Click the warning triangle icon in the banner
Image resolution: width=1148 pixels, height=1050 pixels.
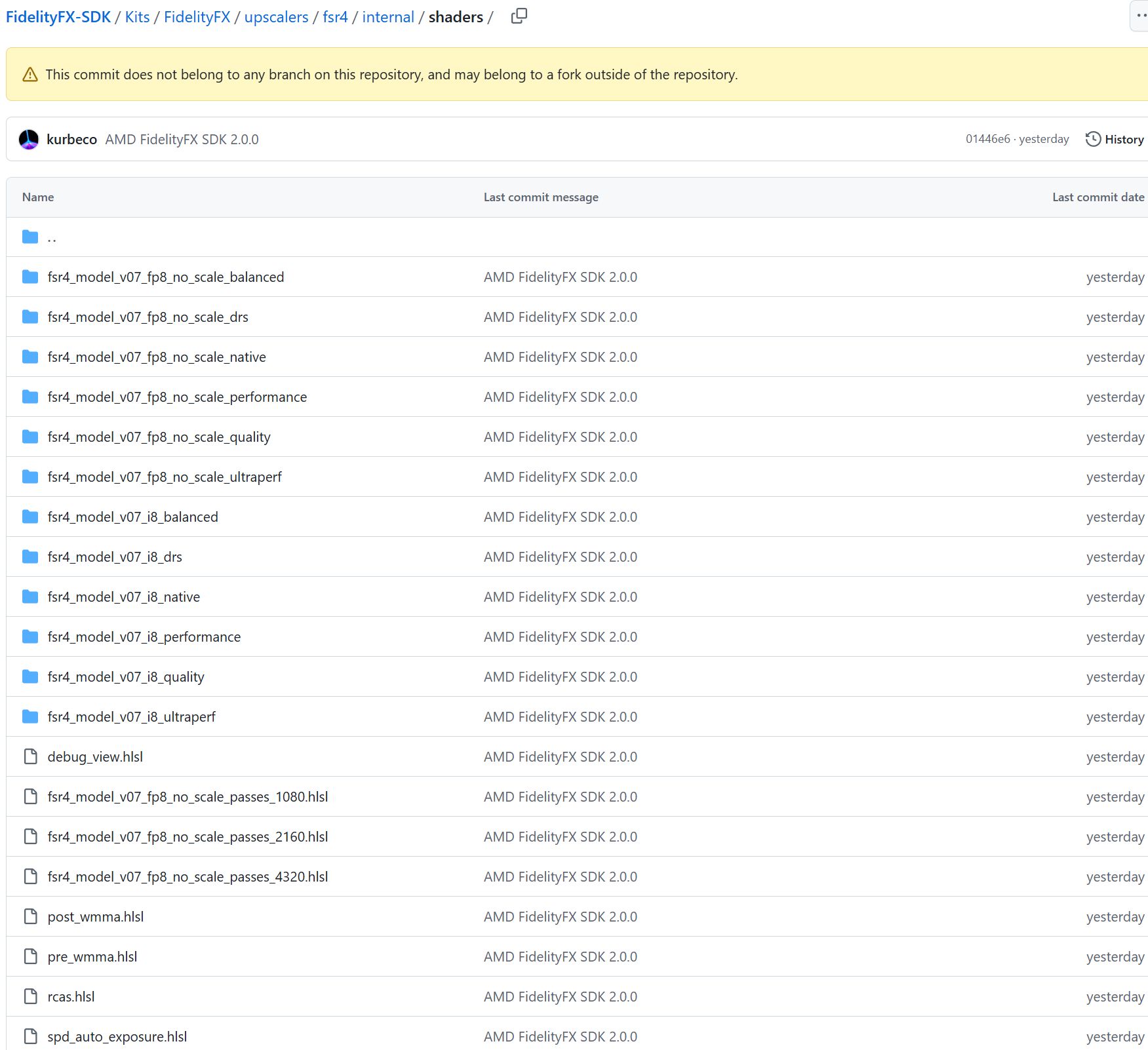coord(30,75)
